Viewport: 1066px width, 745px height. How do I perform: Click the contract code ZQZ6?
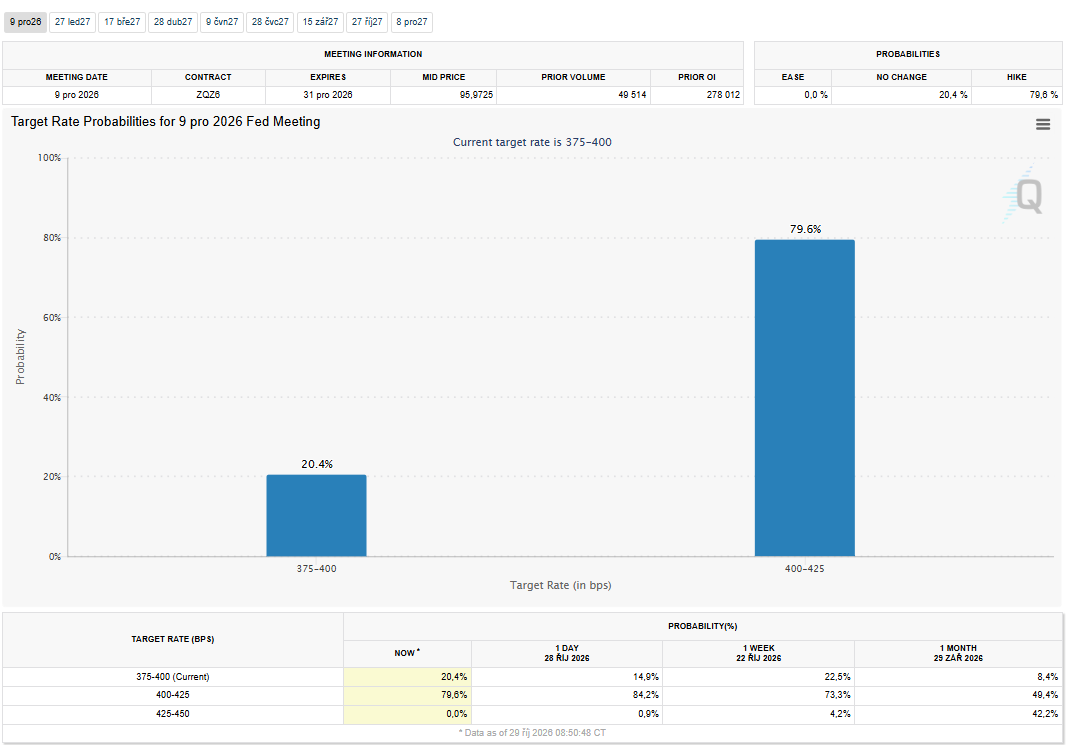208,95
